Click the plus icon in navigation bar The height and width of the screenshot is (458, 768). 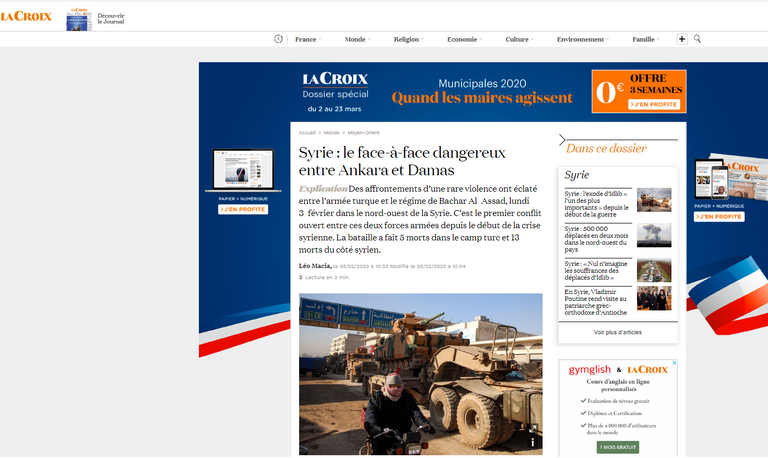(x=682, y=39)
